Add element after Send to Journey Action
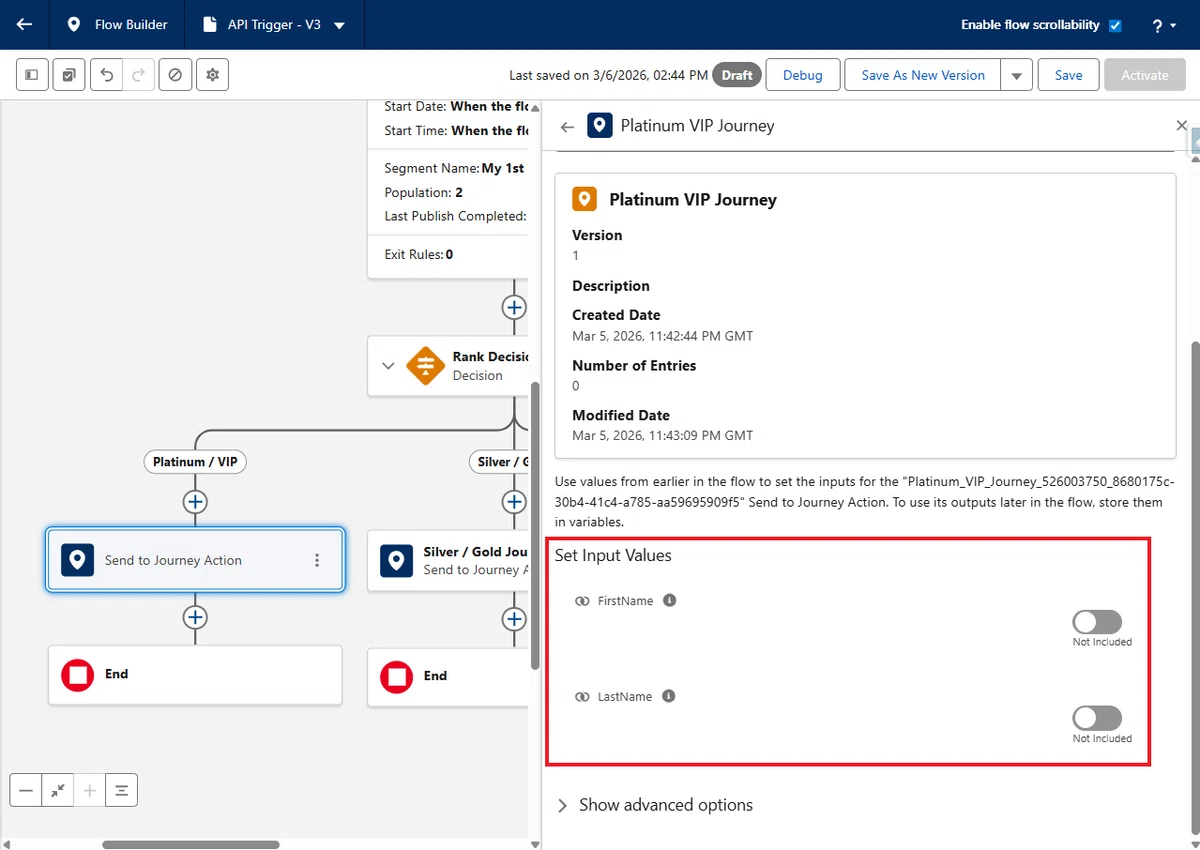 pyautogui.click(x=195, y=618)
